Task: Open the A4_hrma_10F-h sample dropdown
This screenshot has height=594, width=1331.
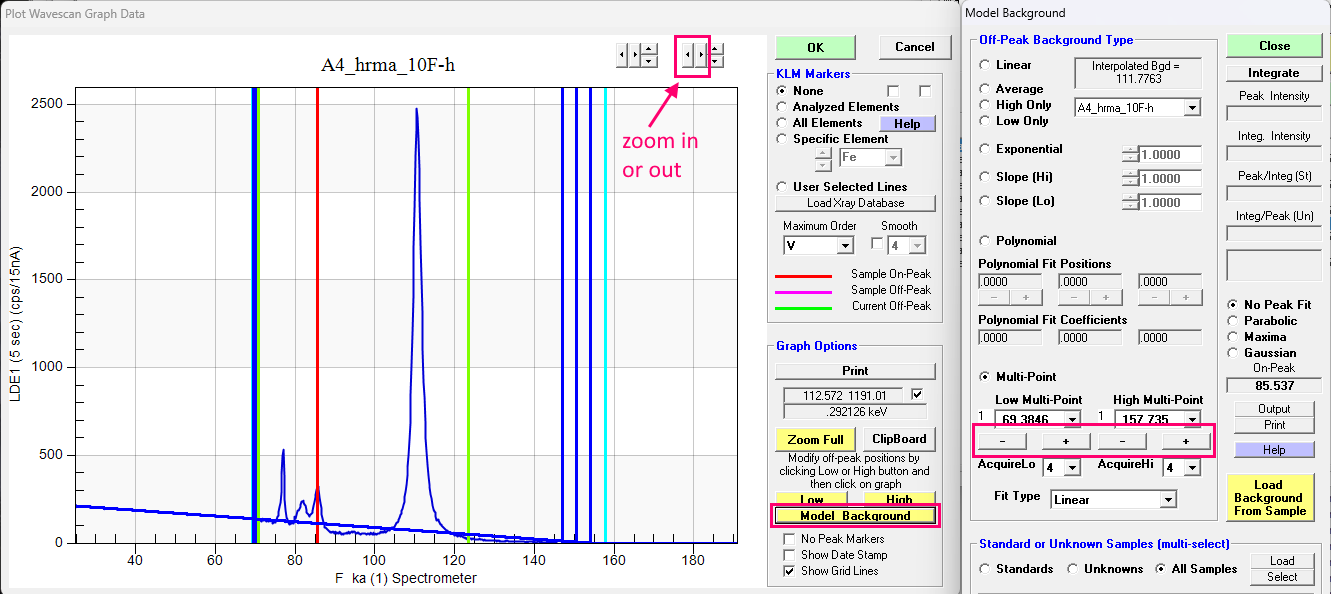Action: click(x=1191, y=108)
